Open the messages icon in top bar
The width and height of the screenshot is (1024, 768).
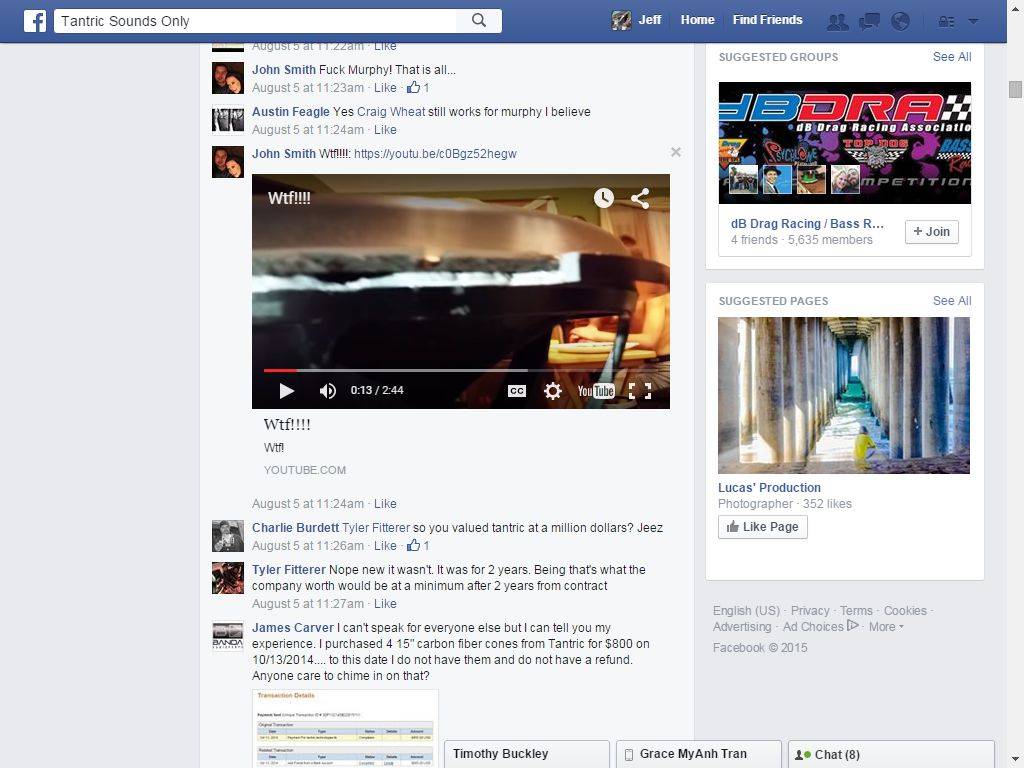click(869, 22)
